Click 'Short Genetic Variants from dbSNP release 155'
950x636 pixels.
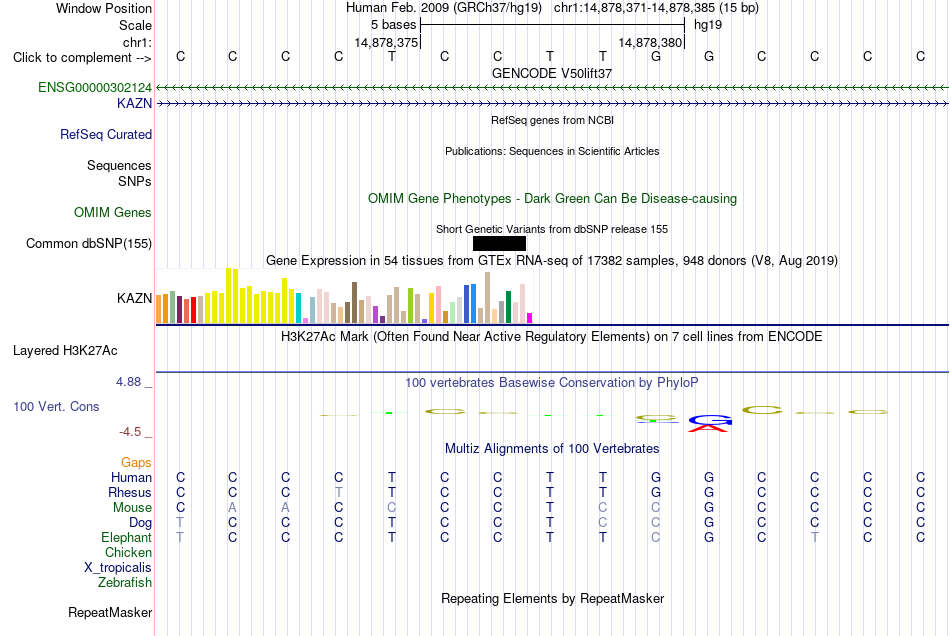point(552,229)
